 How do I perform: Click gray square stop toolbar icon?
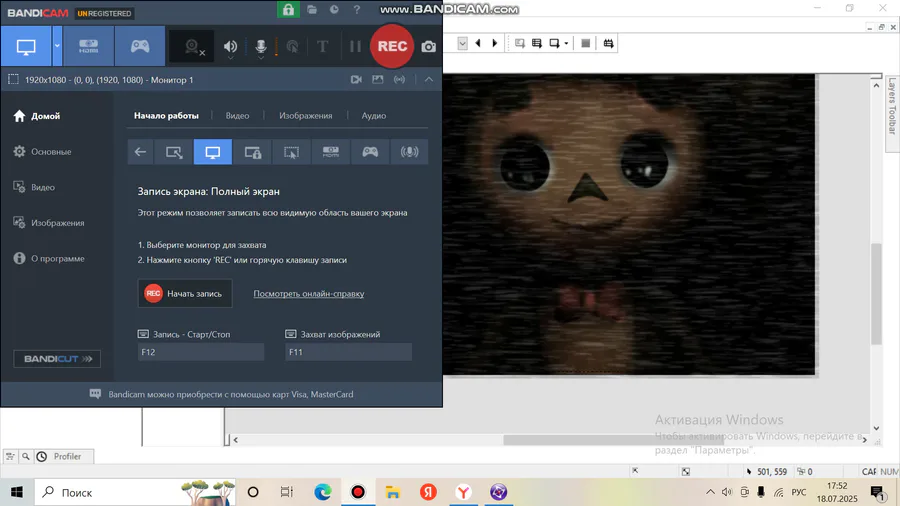pyautogui.click(x=585, y=43)
